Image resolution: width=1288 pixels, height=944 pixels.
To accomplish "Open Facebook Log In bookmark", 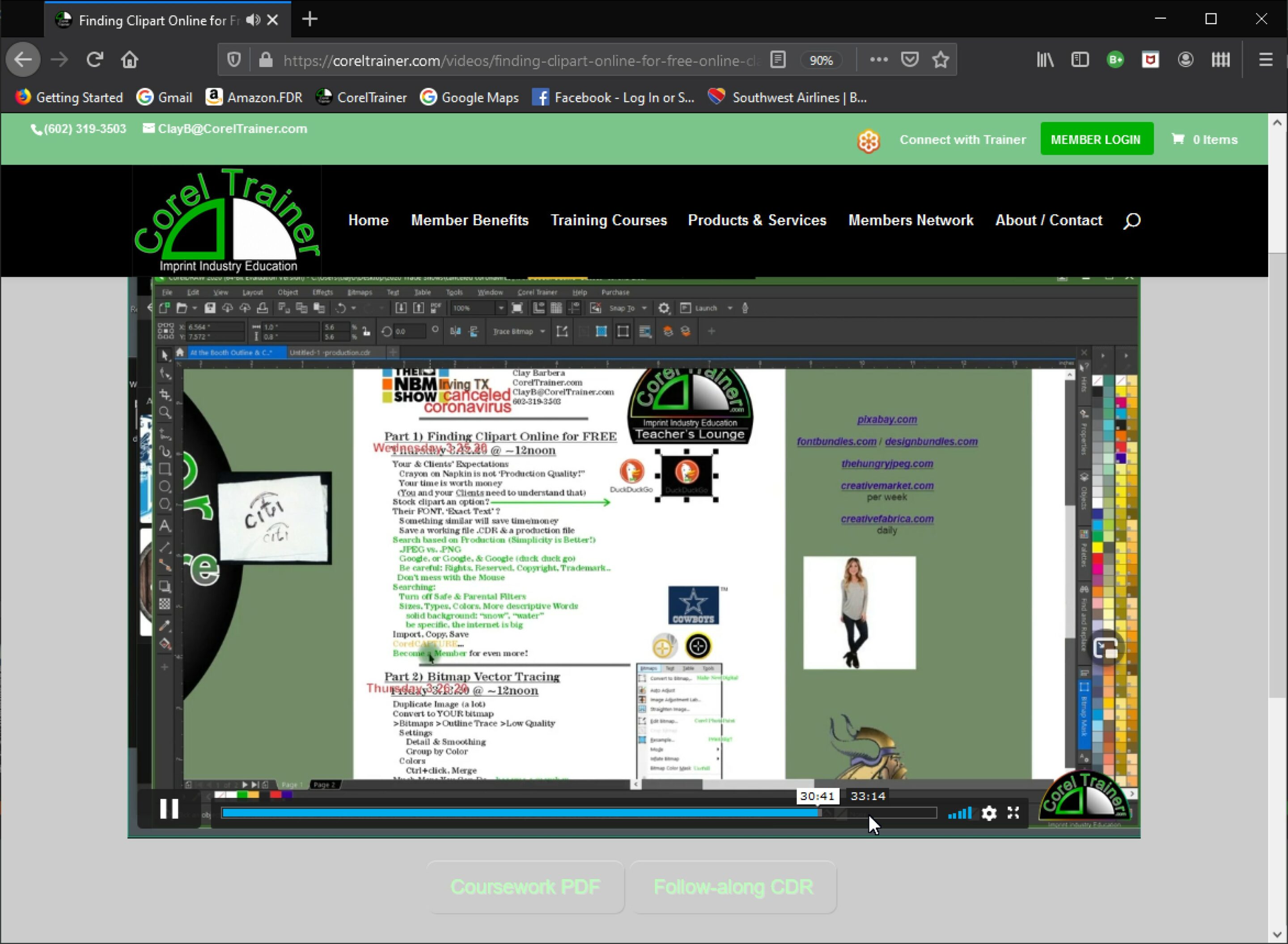I will pyautogui.click(x=614, y=98).
